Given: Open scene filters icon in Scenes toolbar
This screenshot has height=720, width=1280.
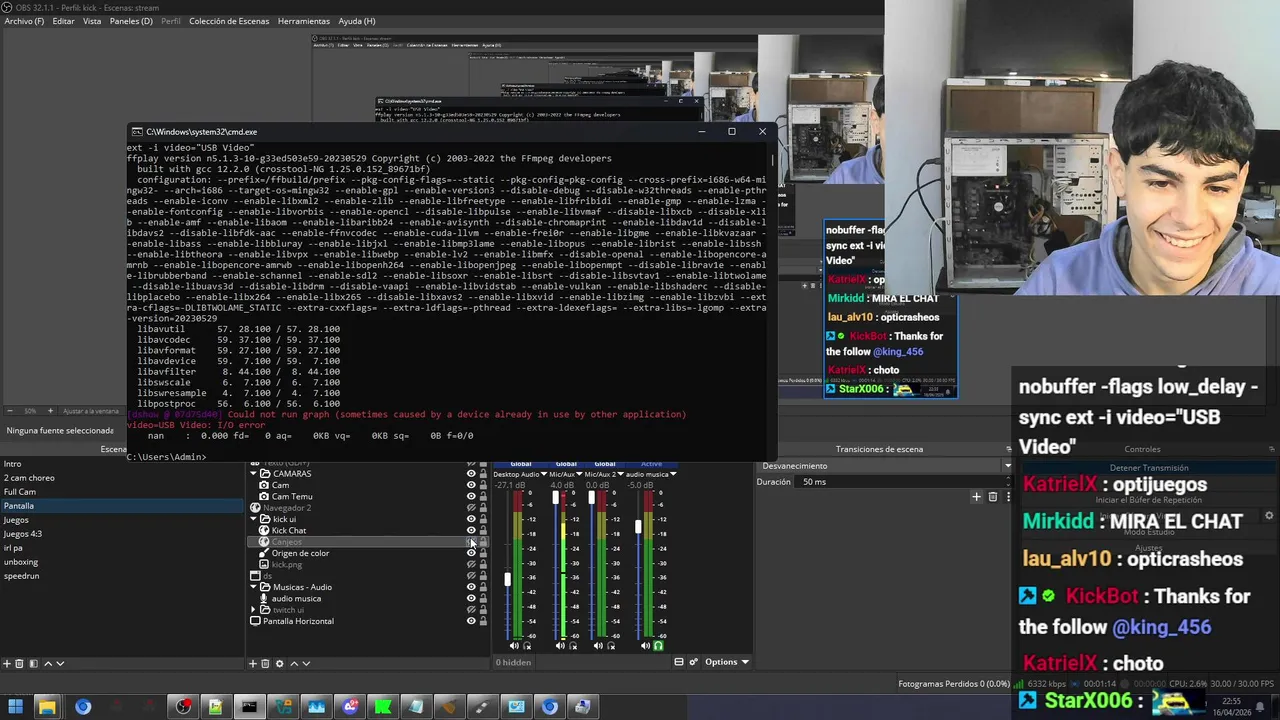Looking at the screenshot, I should click(x=33, y=663).
